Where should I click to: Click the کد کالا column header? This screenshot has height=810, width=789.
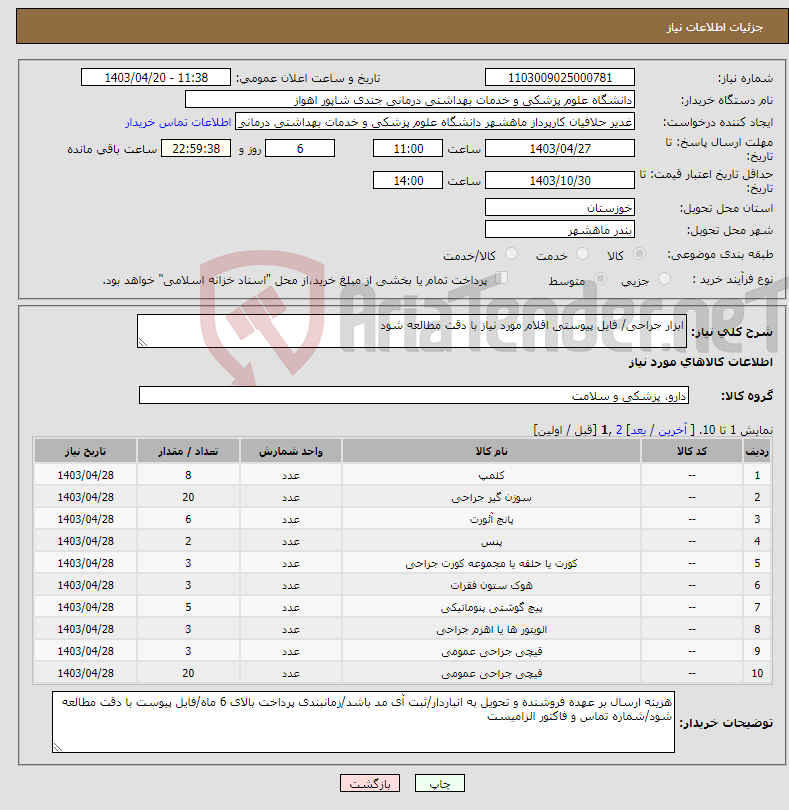(x=692, y=451)
